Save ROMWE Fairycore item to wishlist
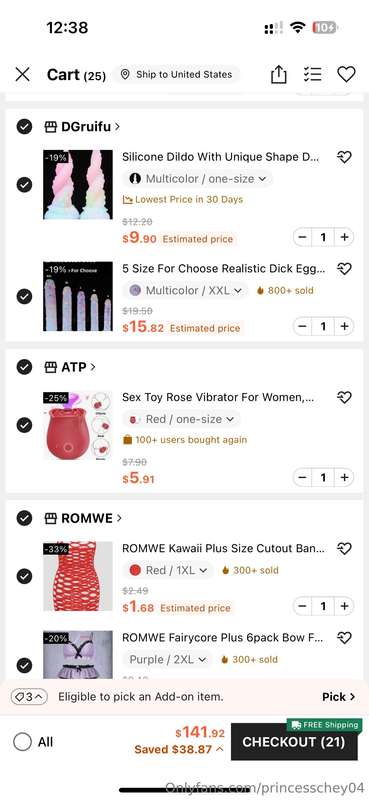Screen dimensions: 369x800 coord(345,637)
